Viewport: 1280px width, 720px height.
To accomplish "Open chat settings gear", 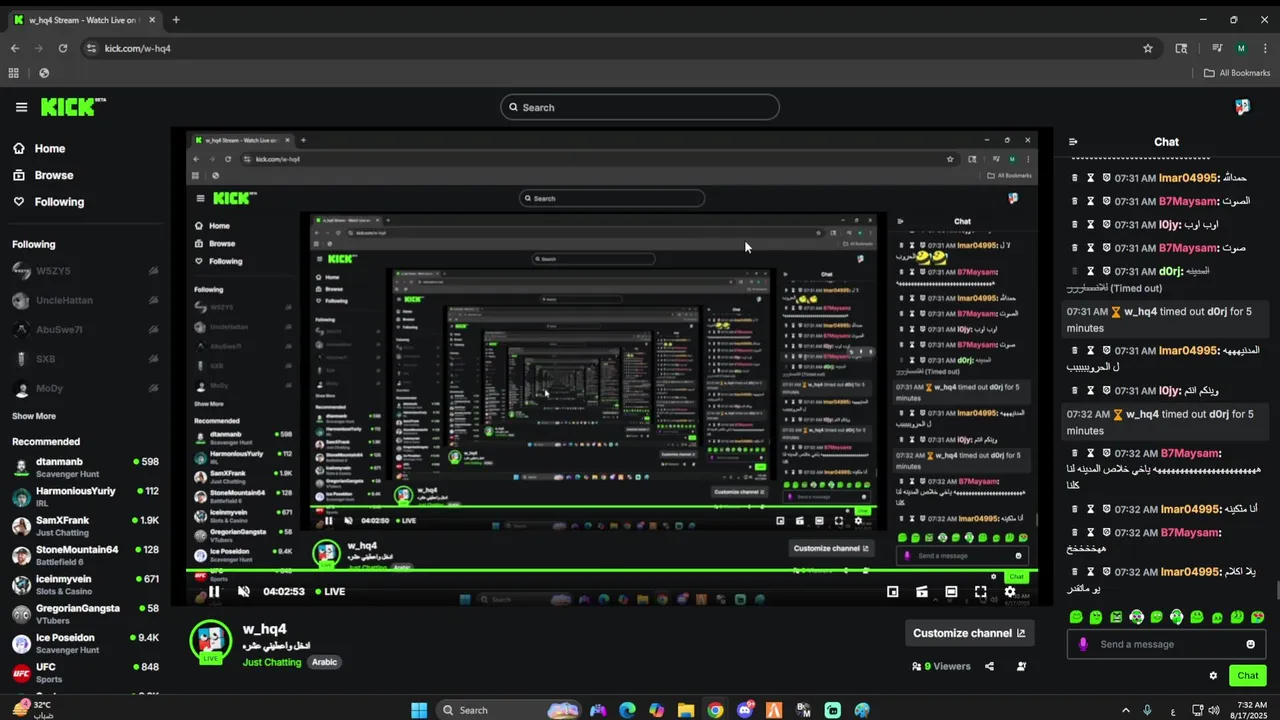I will [x=1213, y=676].
